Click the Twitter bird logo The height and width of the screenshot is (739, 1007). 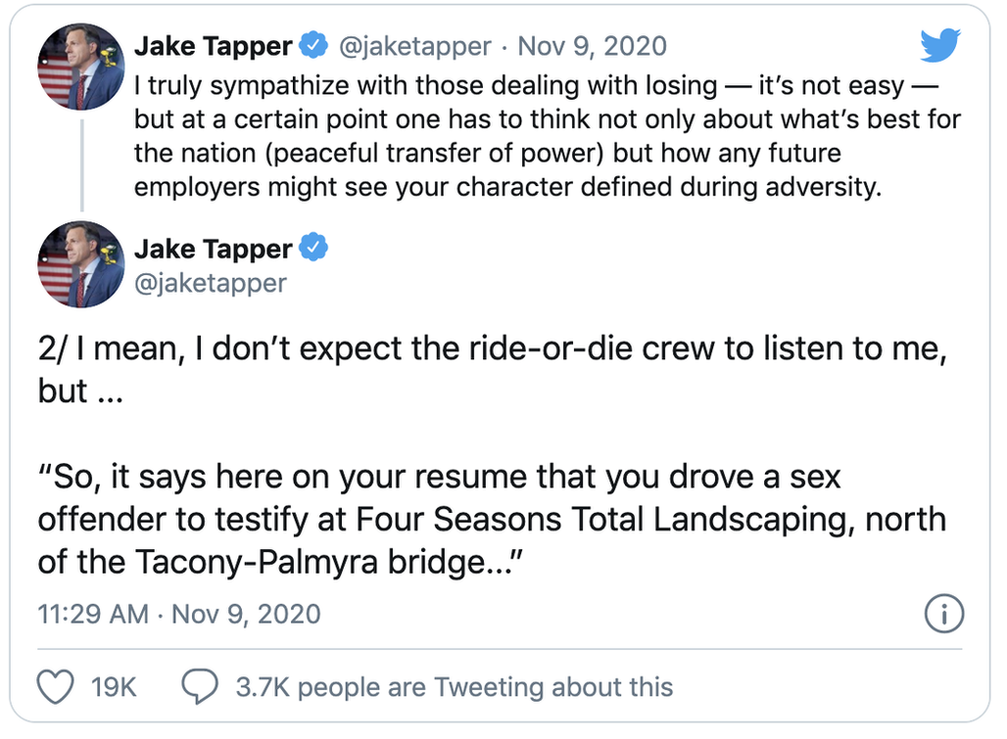tap(939, 45)
